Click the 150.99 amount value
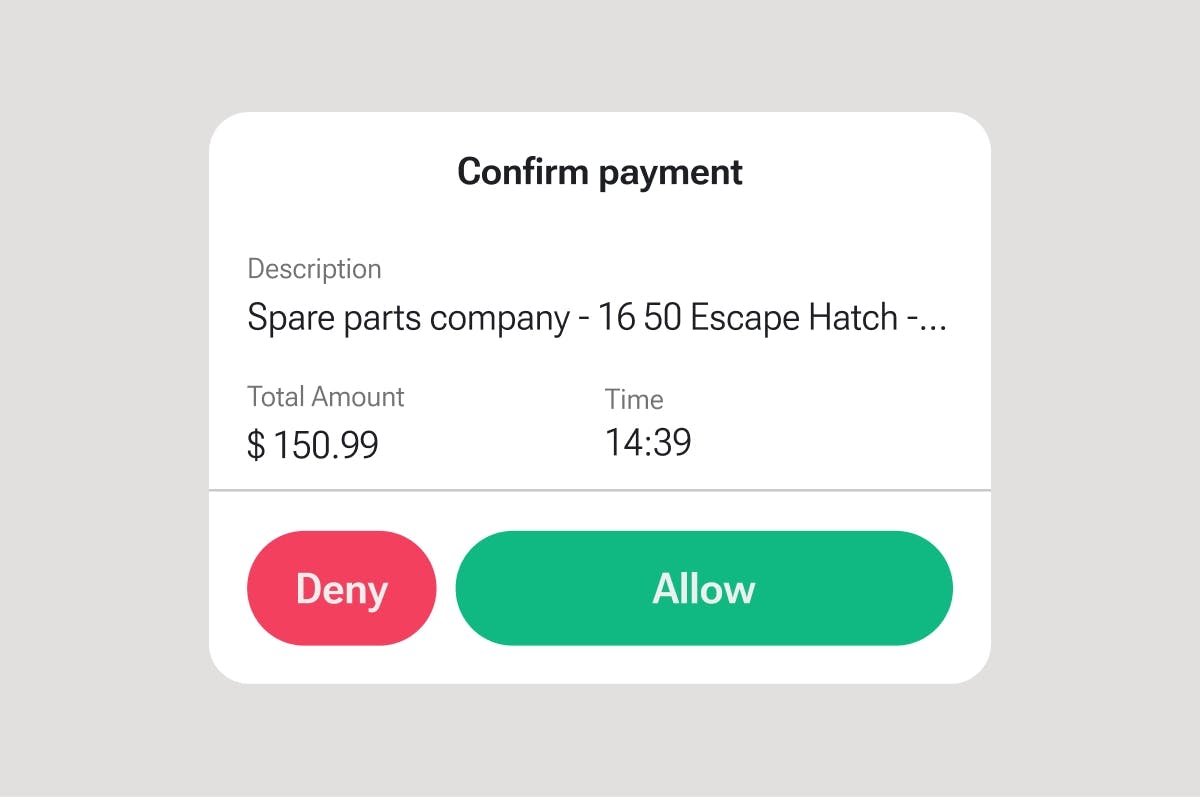 326,446
